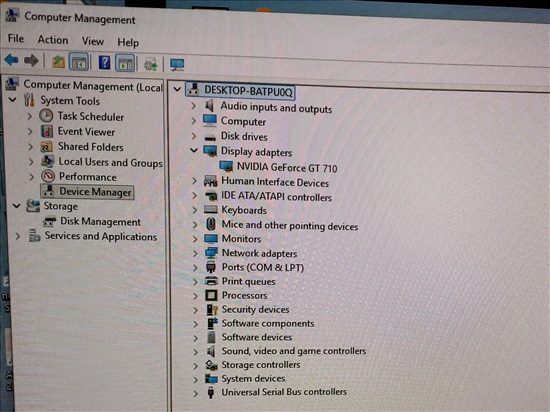
Task: Click the Forward arrow toolbar icon
Action: (31, 61)
